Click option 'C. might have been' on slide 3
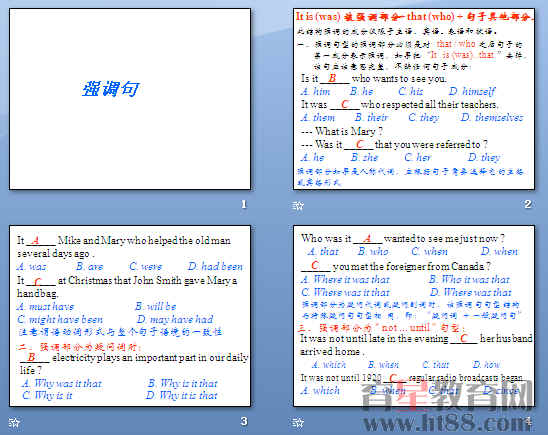This screenshot has width=548, height=435. pos(60,319)
